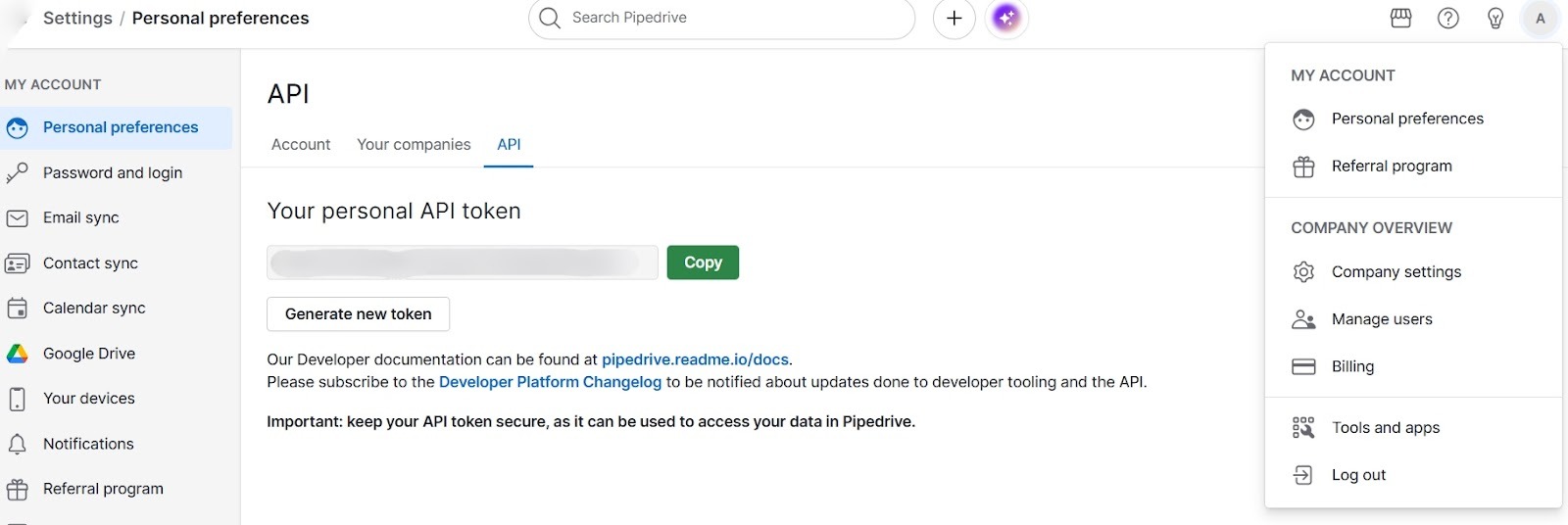This screenshot has width=1568, height=525.
Task: Open the Developer Platform Changelog link
Action: 550,382
